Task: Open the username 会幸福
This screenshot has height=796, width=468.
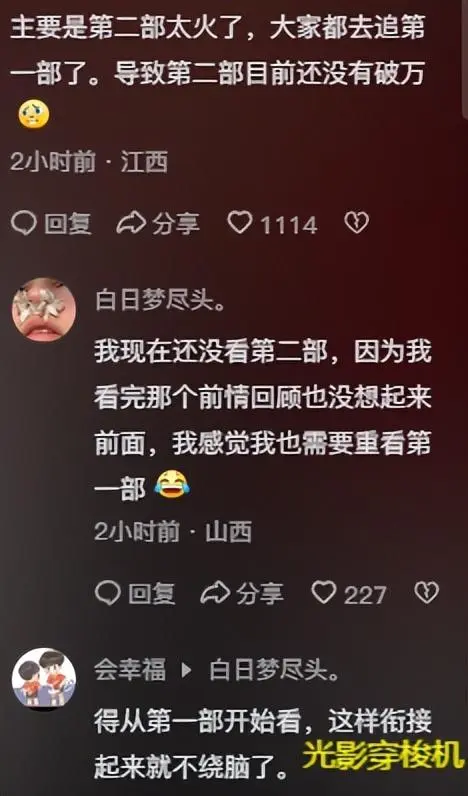Action: [130, 671]
